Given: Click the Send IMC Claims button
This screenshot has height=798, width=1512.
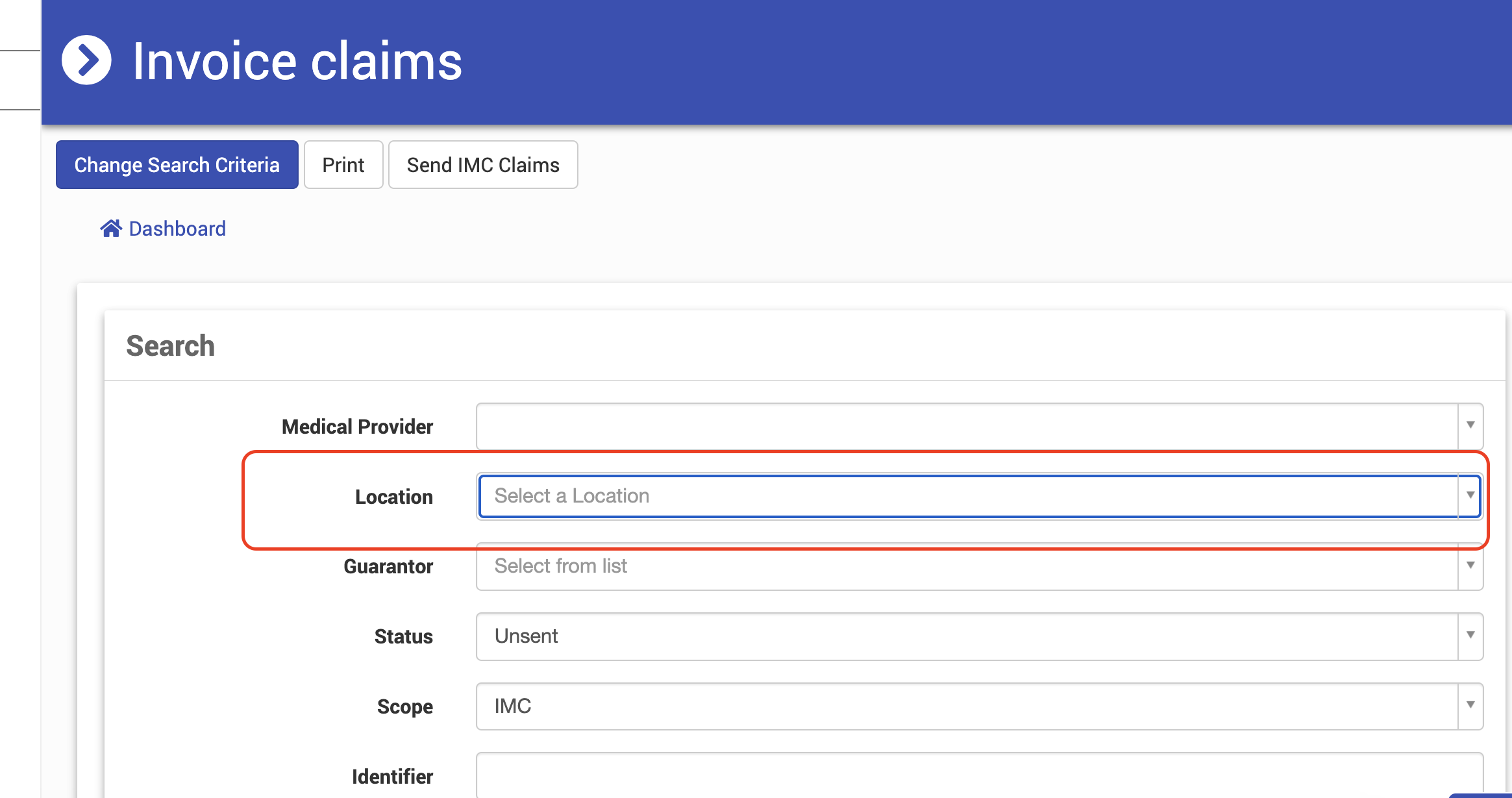Looking at the screenshot, I should pyautogui.click(x=483, y=165).
